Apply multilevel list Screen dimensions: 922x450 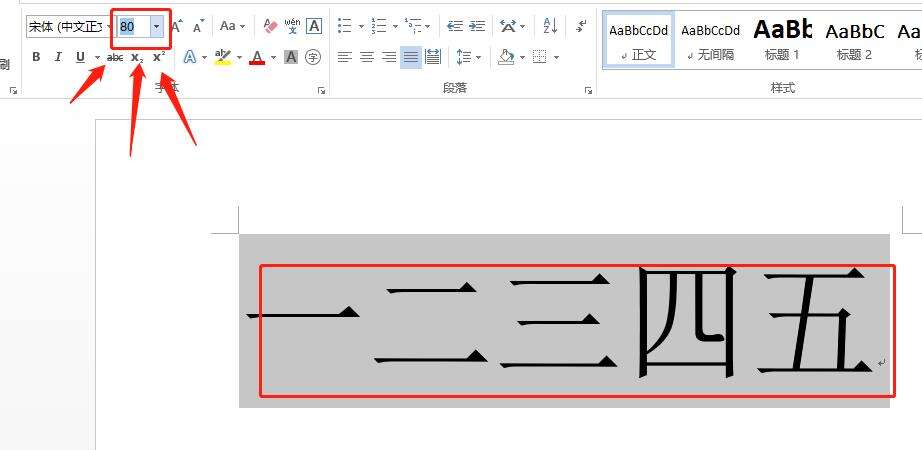coord(413,26)
